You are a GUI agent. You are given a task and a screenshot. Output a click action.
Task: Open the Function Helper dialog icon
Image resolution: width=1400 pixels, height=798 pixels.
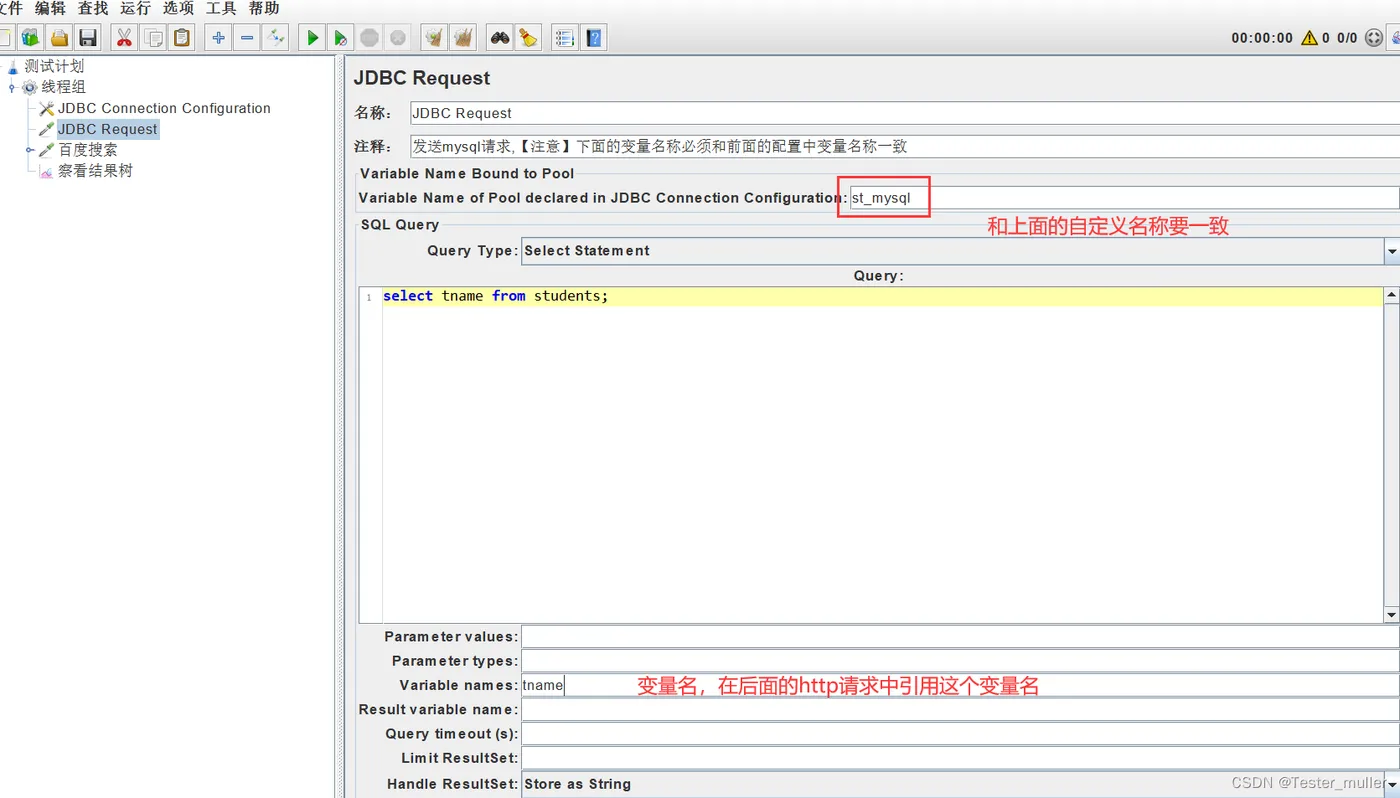(564, 38)
